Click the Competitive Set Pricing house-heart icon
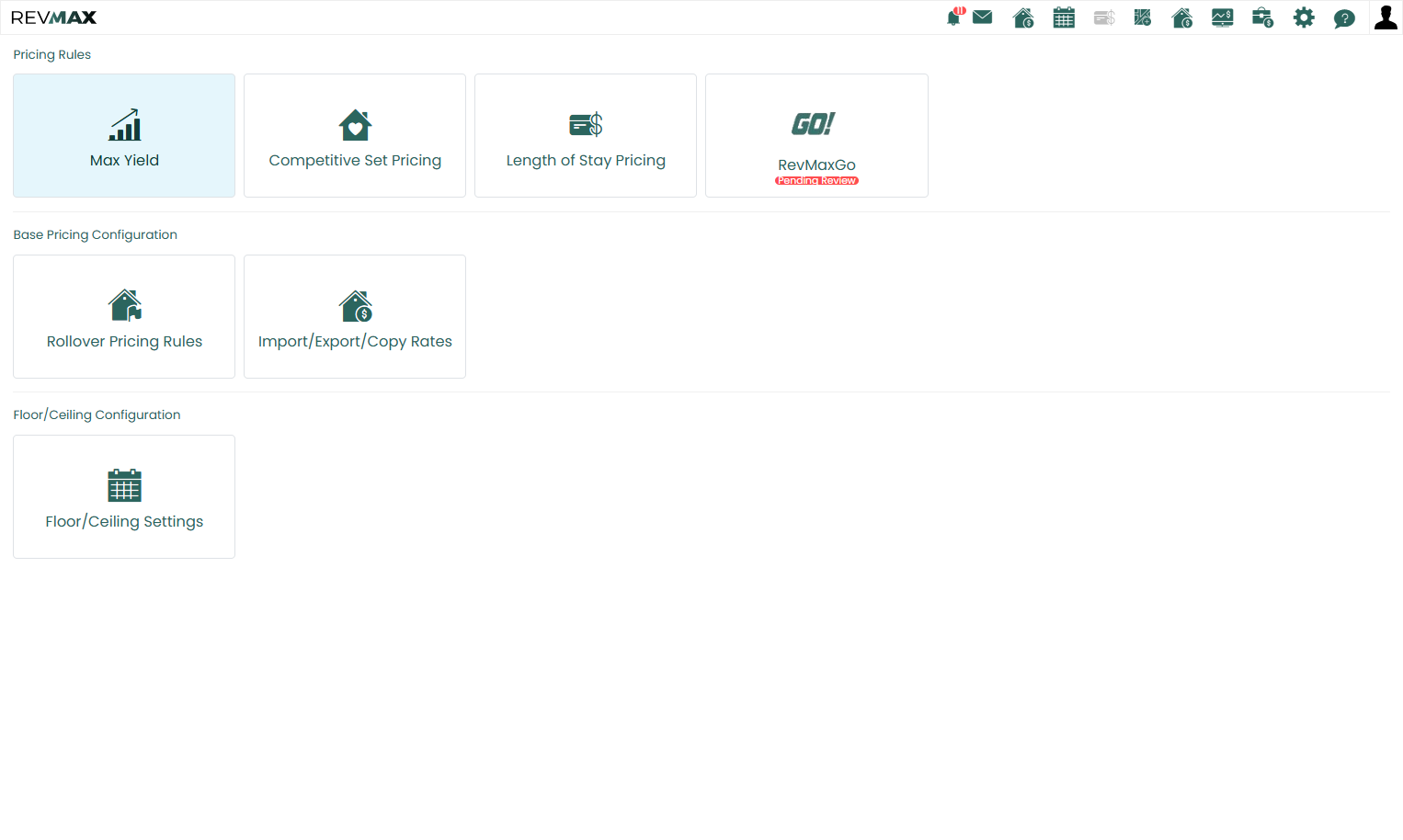1403x840 pixels. click(x=355, y=125)
